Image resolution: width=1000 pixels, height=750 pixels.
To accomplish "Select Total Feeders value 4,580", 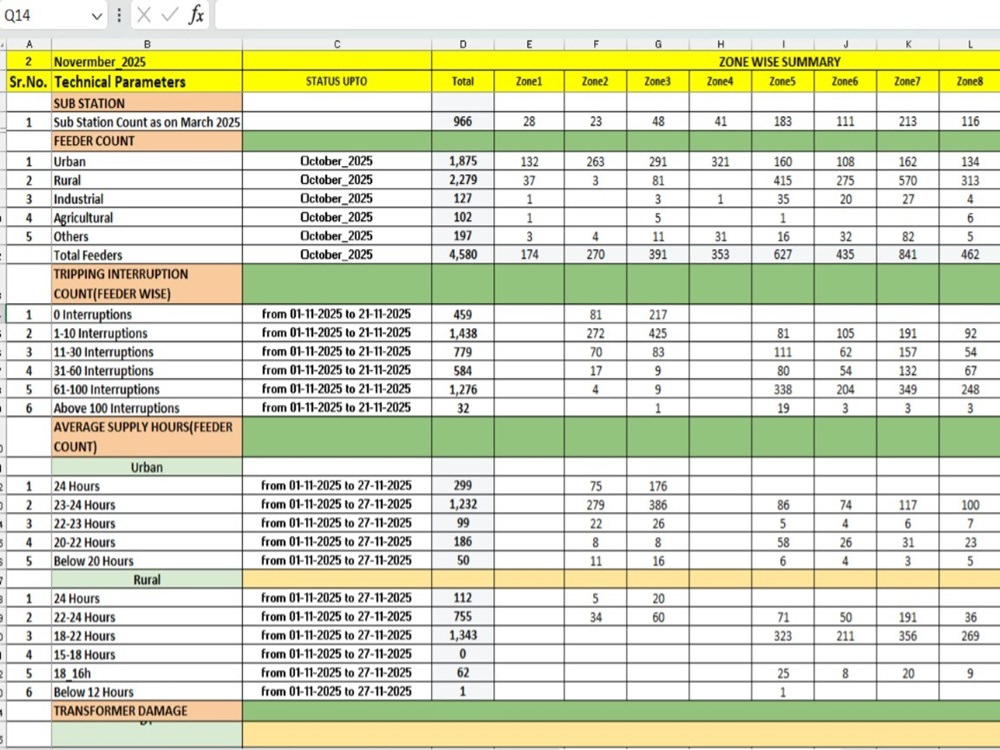I will pos(463,254).
